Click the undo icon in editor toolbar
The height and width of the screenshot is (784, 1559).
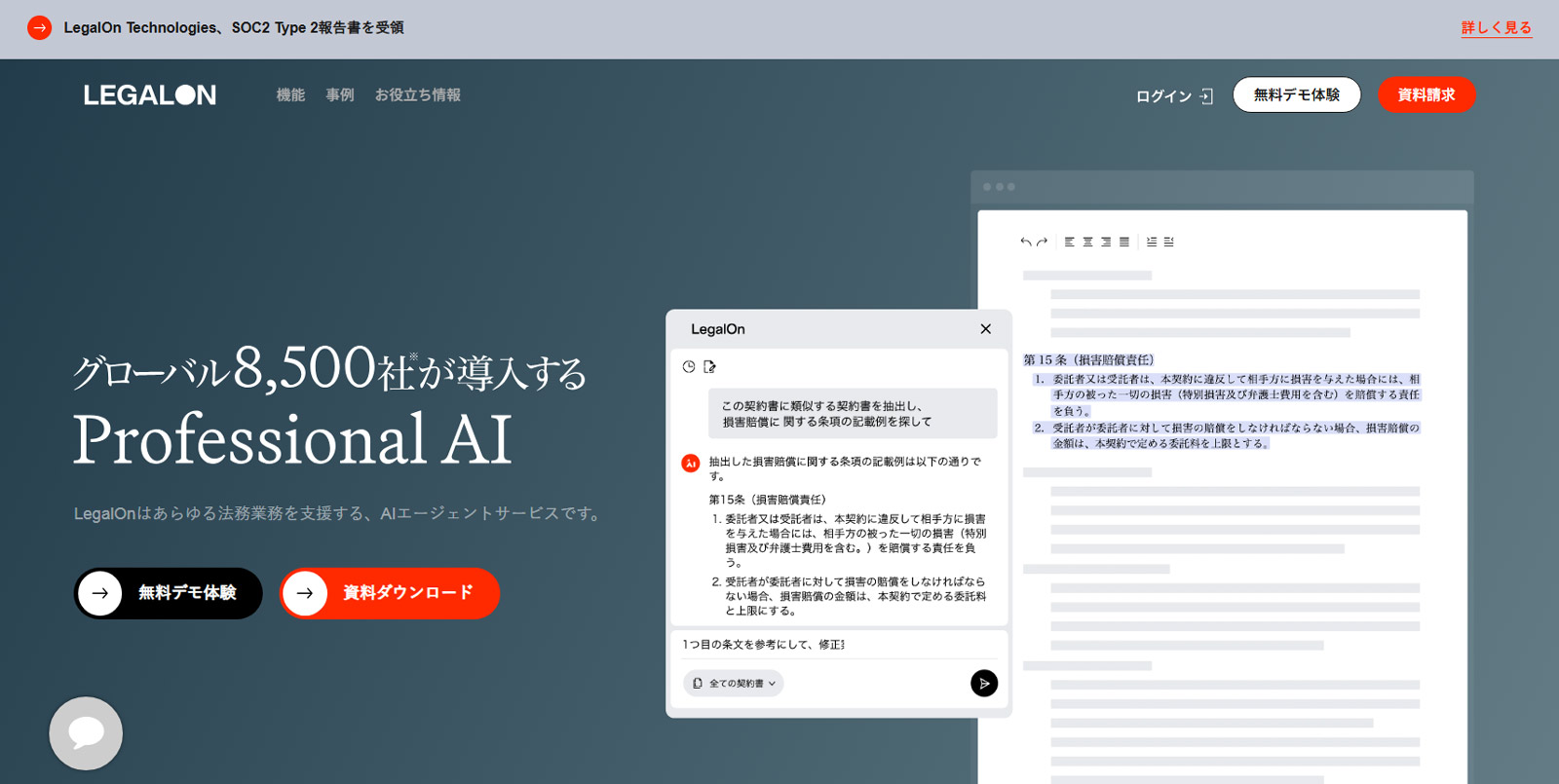pyautogui.click(x=1025, y=242)
